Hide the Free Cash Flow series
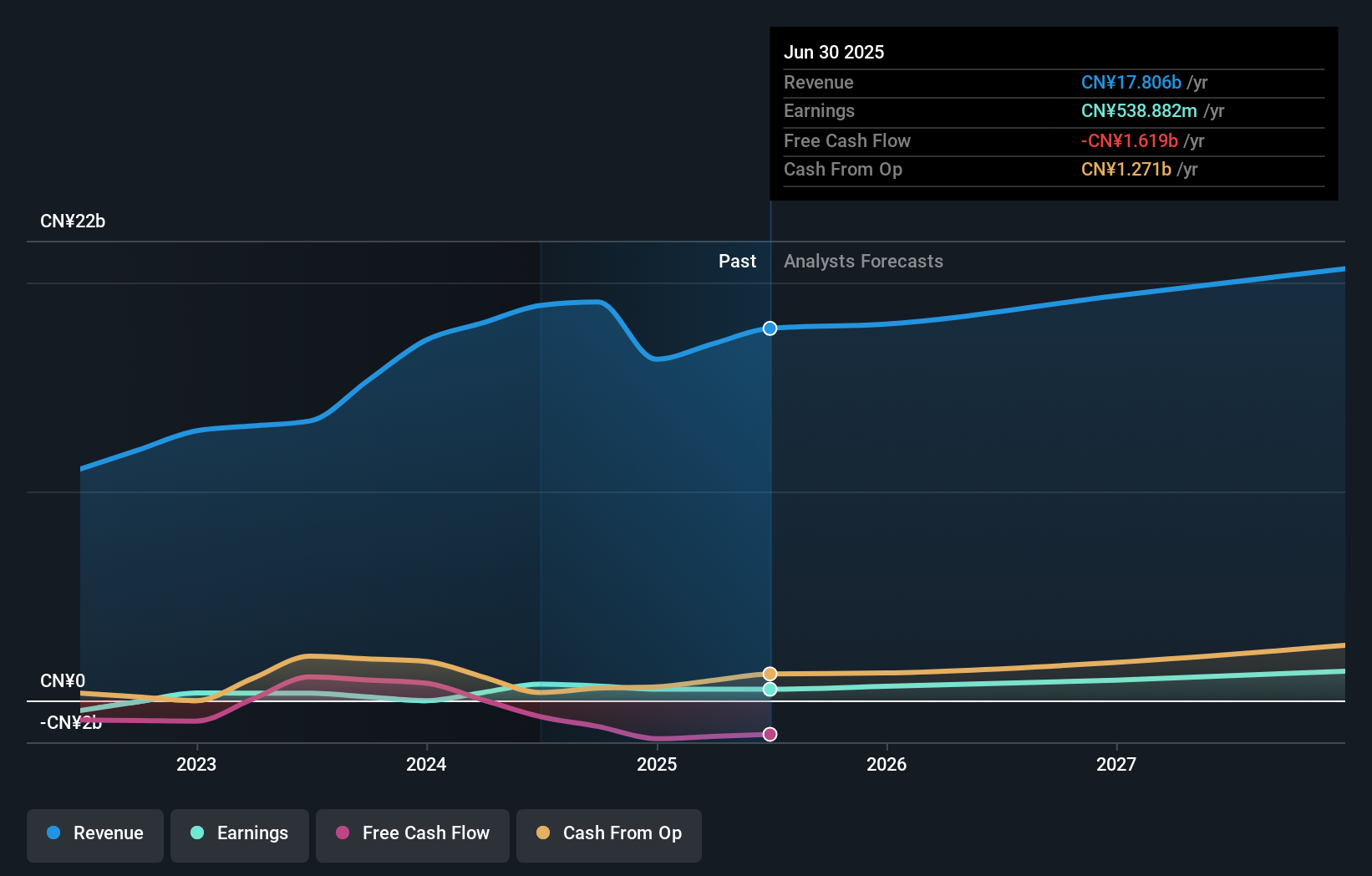The width and height of the screenshot is (1372, 876). (x=412, y=835)
